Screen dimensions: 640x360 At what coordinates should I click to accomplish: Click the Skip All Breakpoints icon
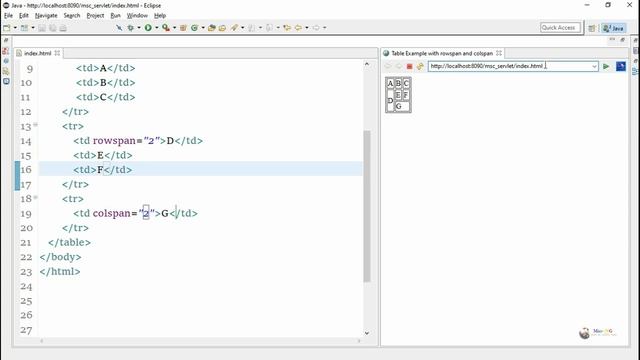click(x=119, y=28)
